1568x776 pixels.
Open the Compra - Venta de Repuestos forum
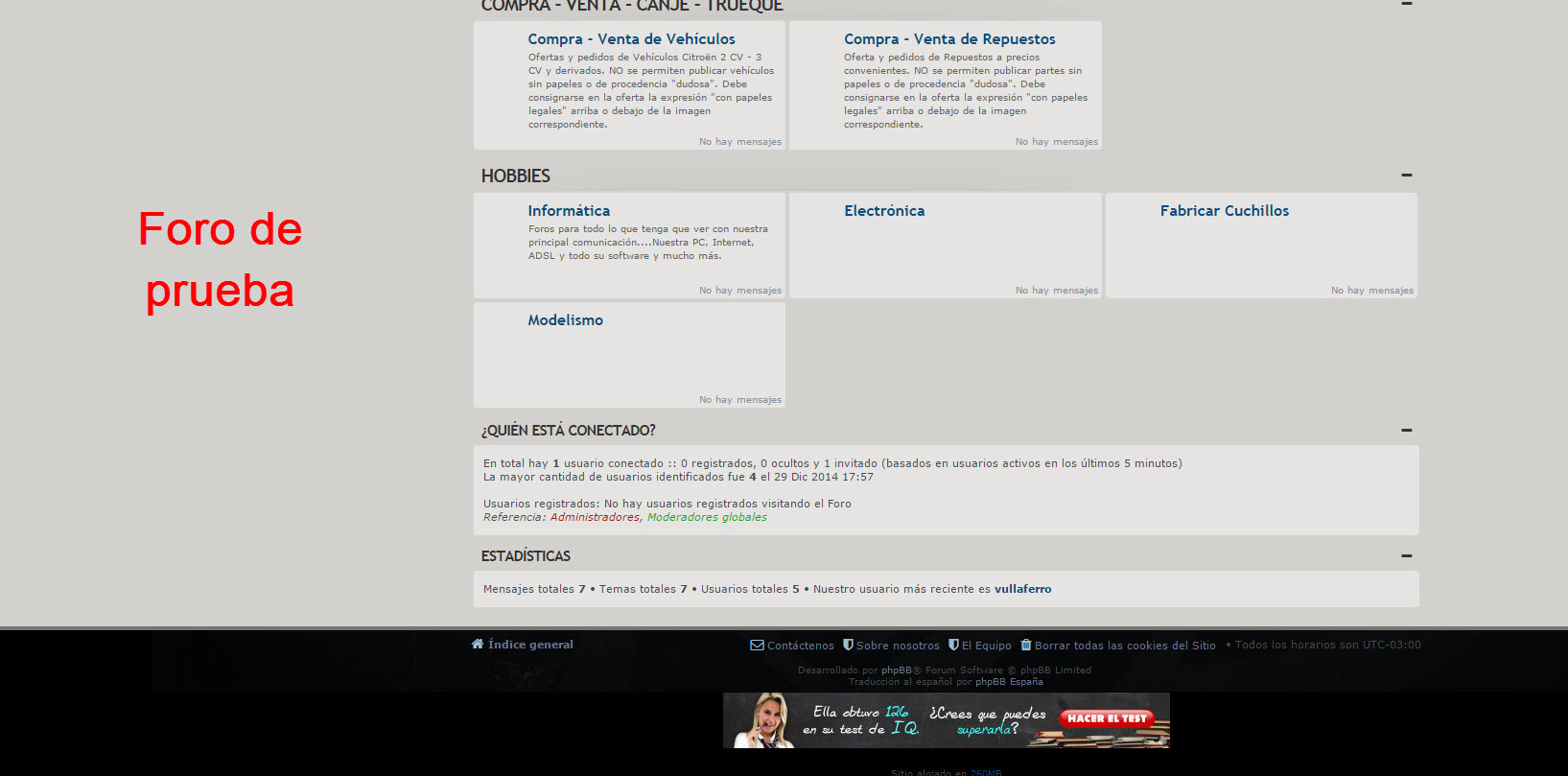pos(948,39)
